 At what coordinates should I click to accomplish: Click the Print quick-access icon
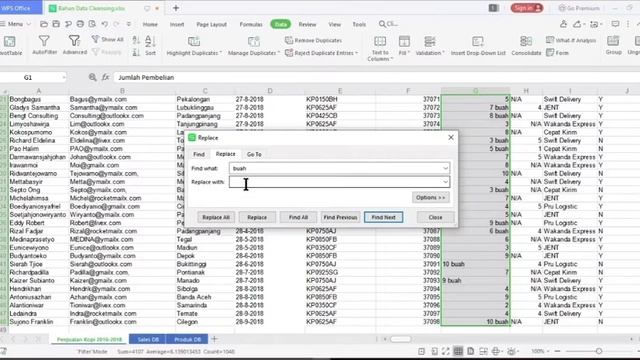(80, 24)
